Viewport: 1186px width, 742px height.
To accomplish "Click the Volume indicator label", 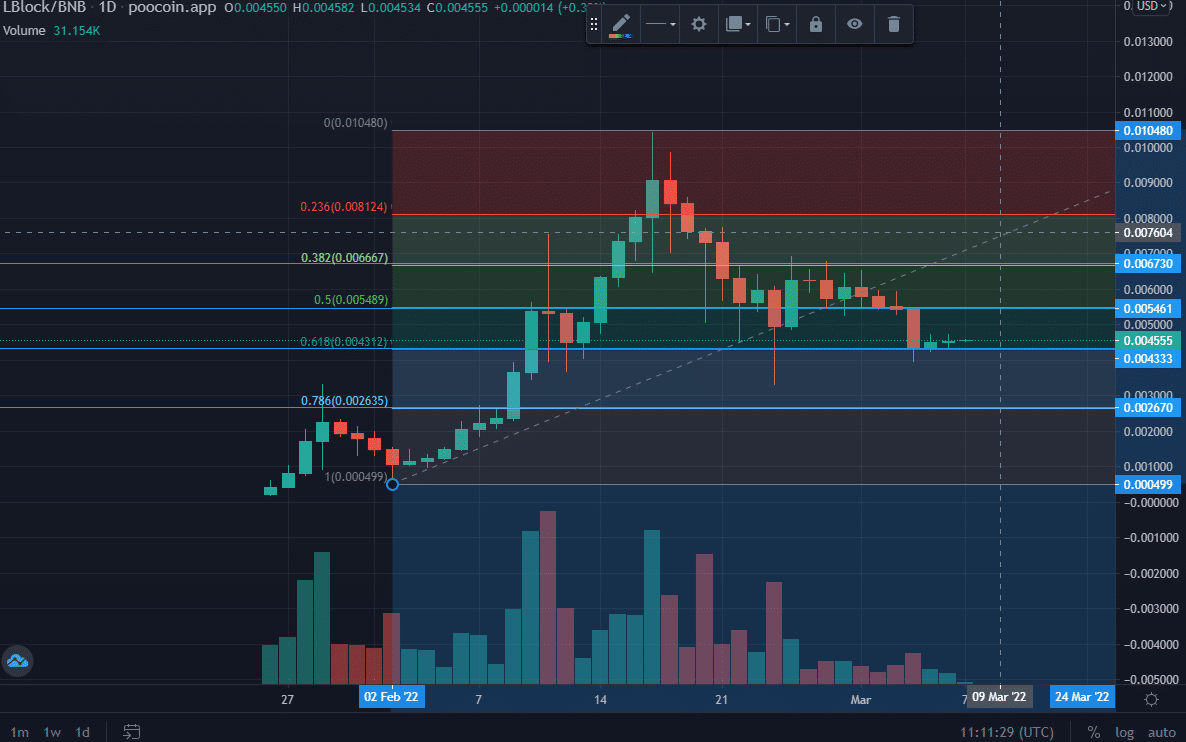I will (24, 30).
